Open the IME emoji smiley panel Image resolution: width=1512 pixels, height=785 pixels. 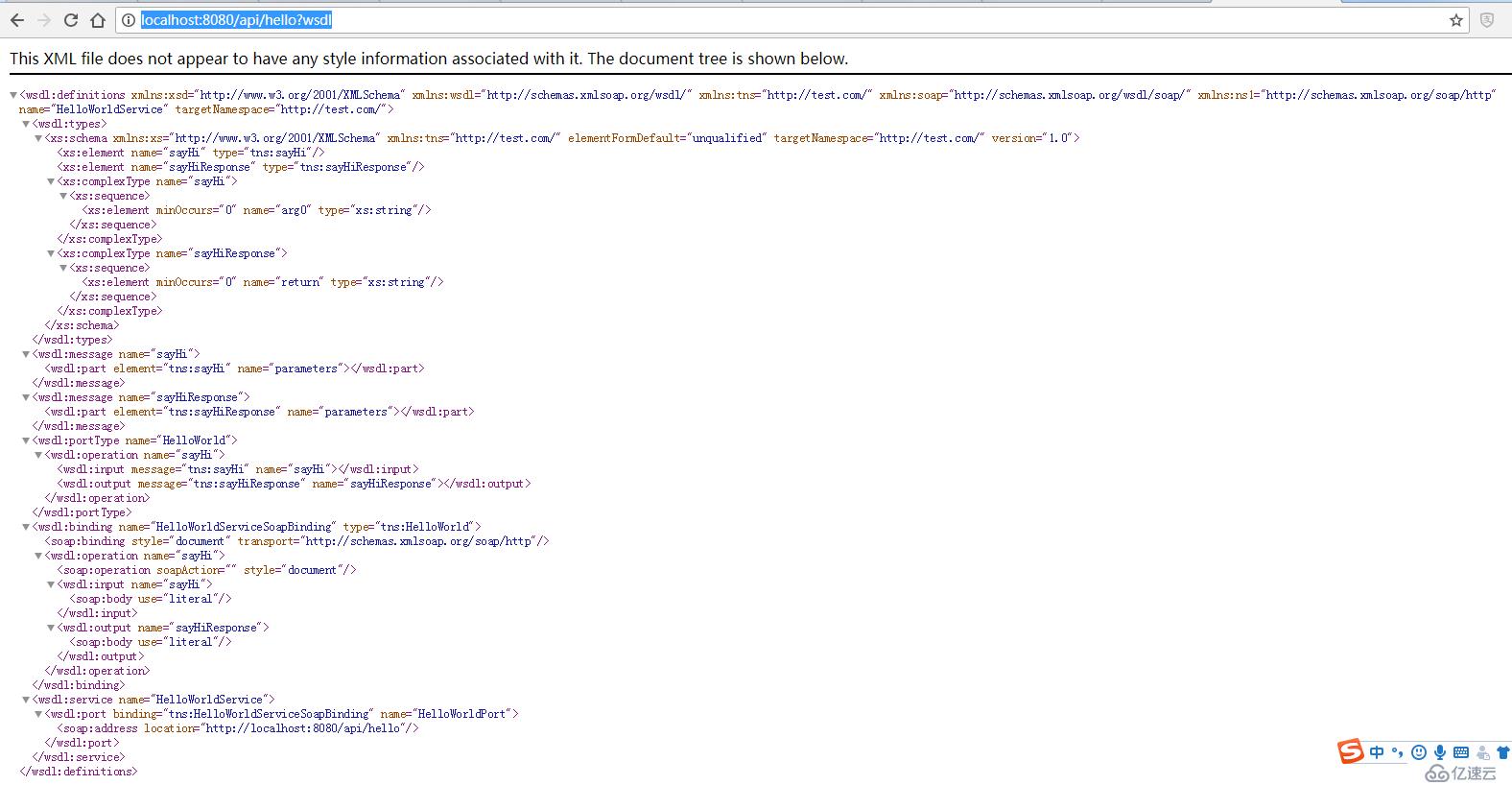pyautogui.click(x=1419, y=752)
